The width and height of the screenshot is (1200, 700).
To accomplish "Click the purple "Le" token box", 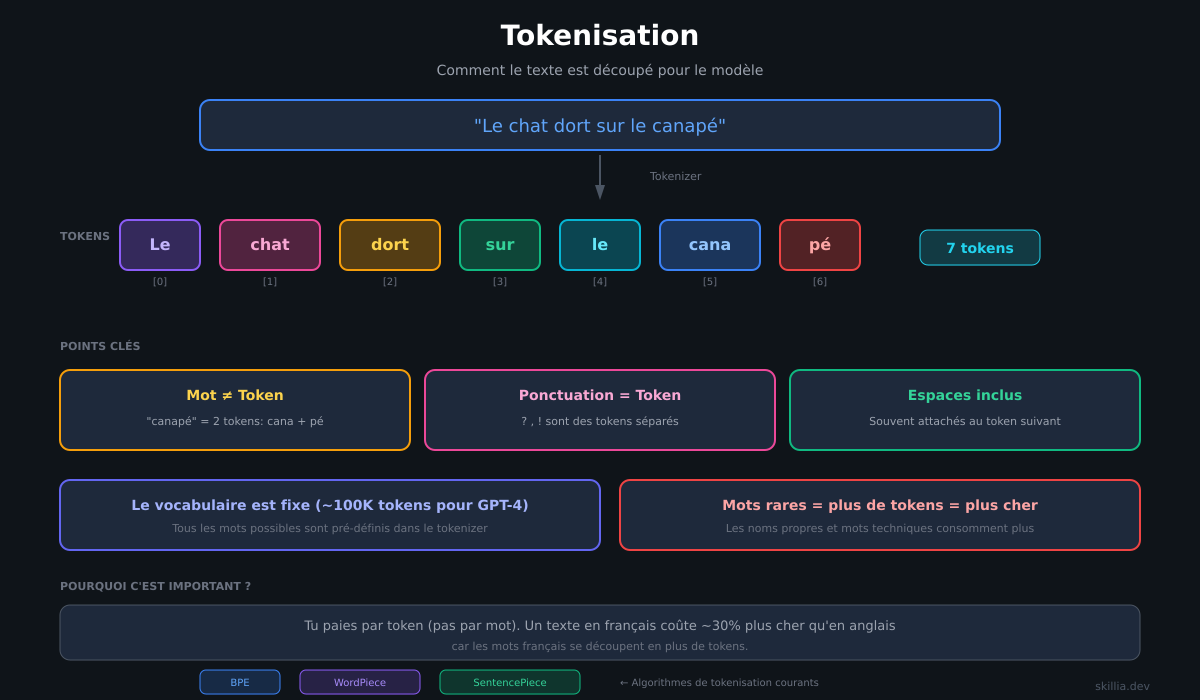I will coord(160,245).
